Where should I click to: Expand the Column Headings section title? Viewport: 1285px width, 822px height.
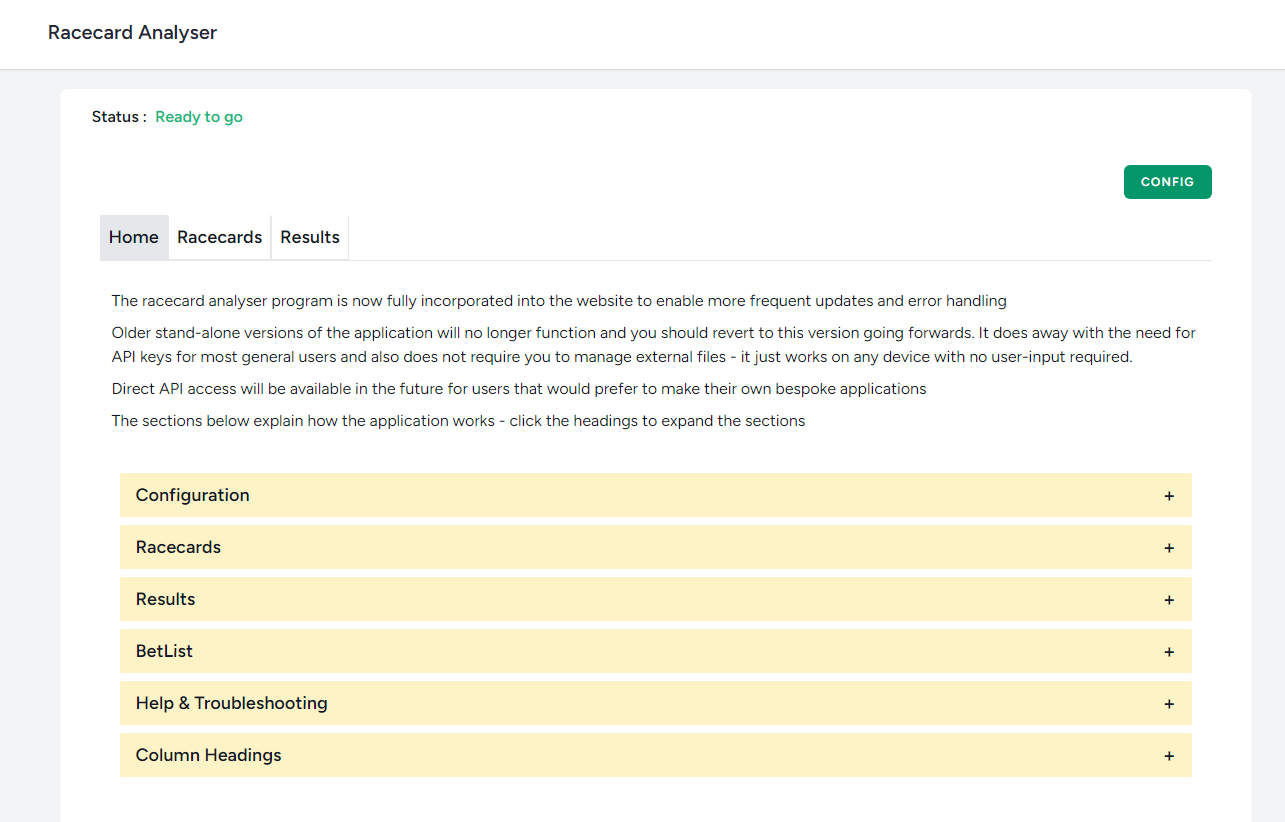pyautogui.click(x=208, y=755)
